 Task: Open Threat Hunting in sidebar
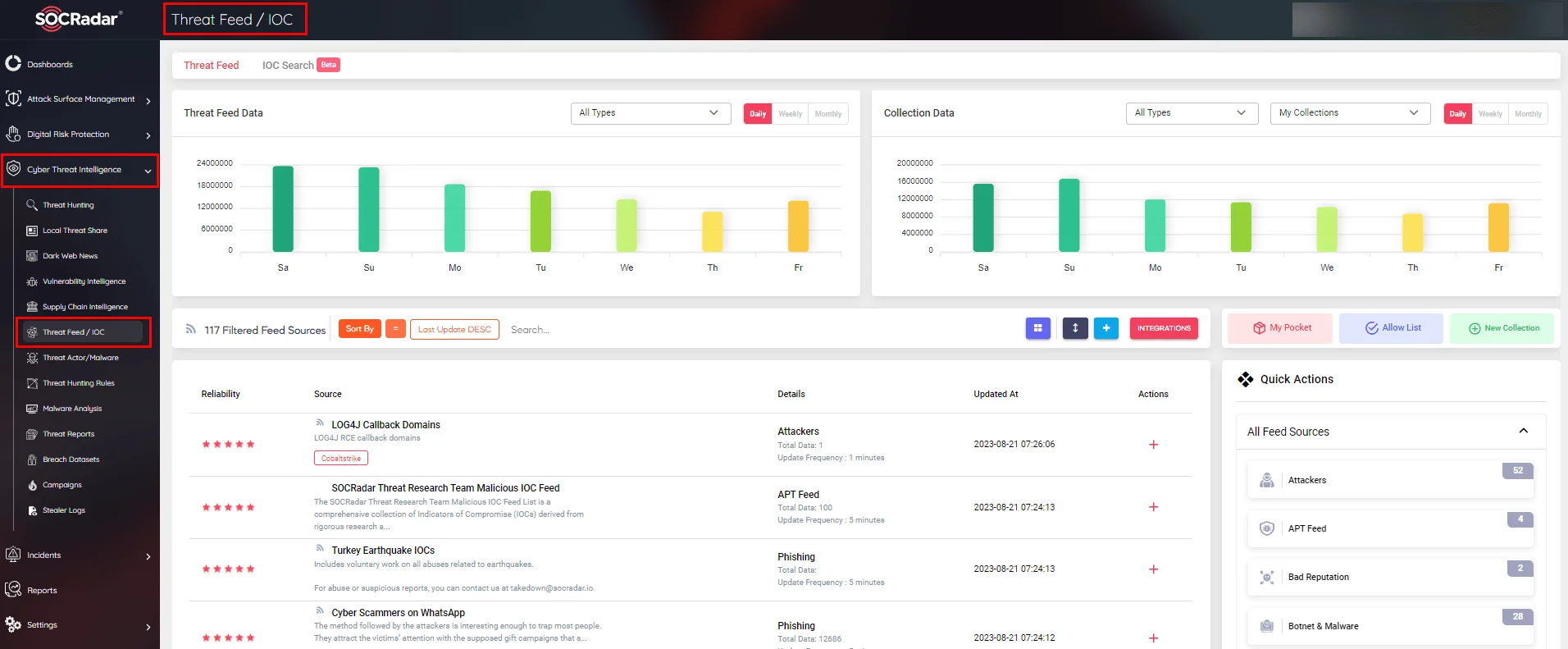[x=68, y=205]
